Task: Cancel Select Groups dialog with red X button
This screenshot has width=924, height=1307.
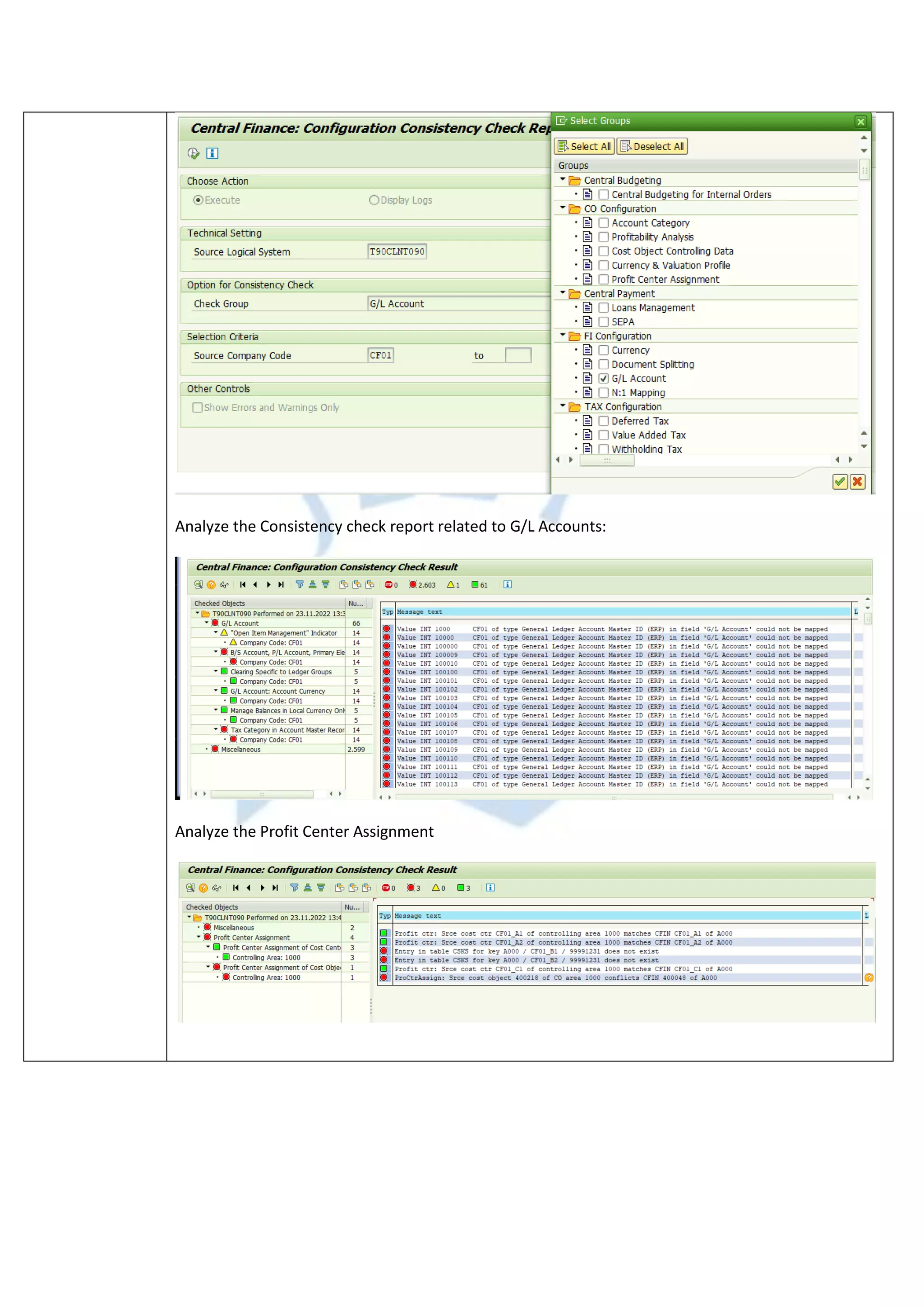Action: [x=857, y=482]
